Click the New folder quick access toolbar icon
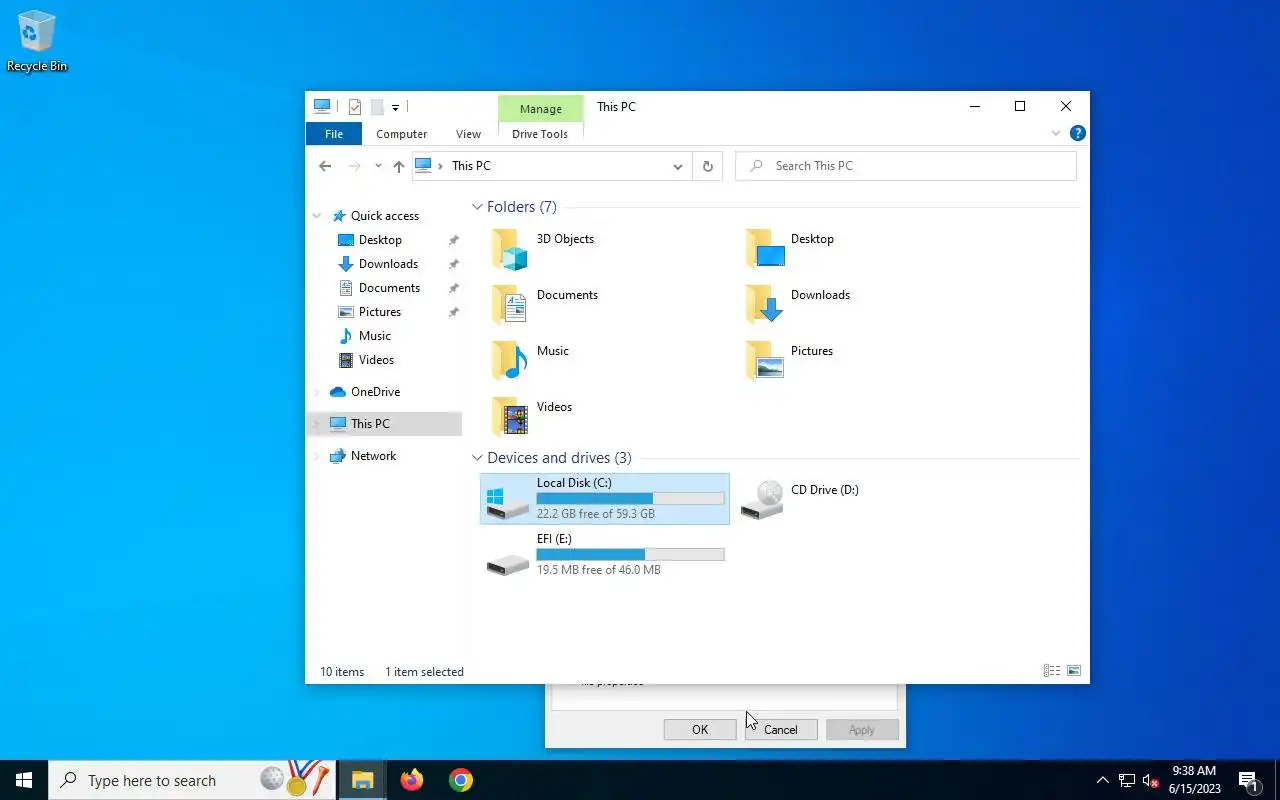 tap(377, 107)
